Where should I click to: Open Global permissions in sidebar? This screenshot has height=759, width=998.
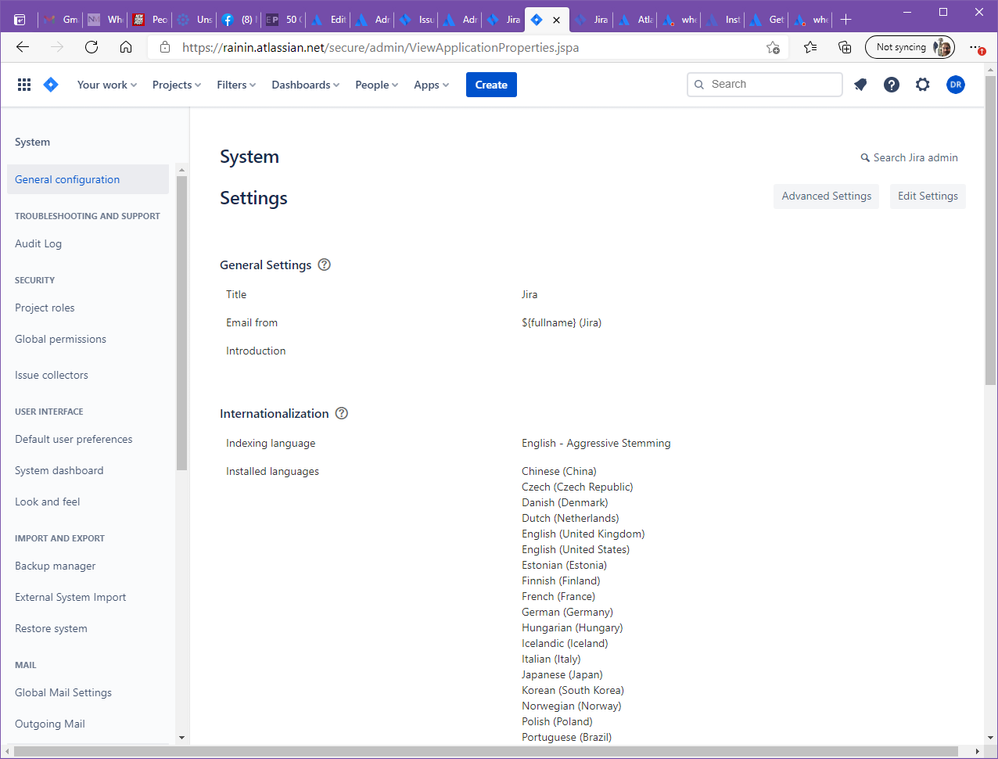click(60, 339)
